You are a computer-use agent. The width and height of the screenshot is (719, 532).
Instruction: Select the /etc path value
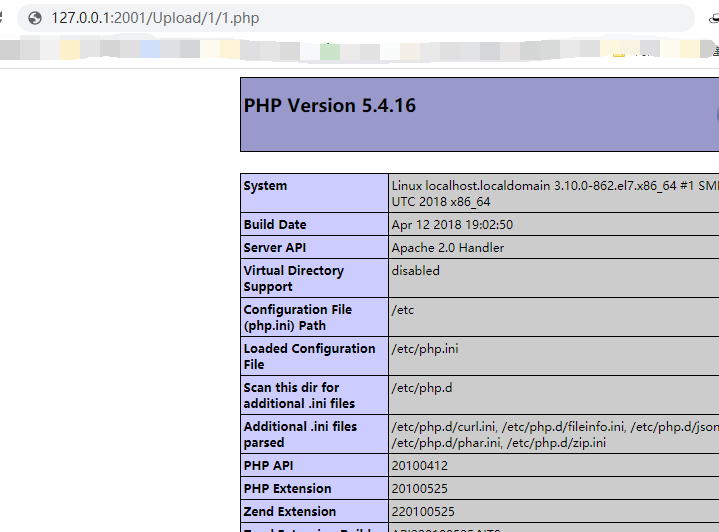click(x=403, y=310)
